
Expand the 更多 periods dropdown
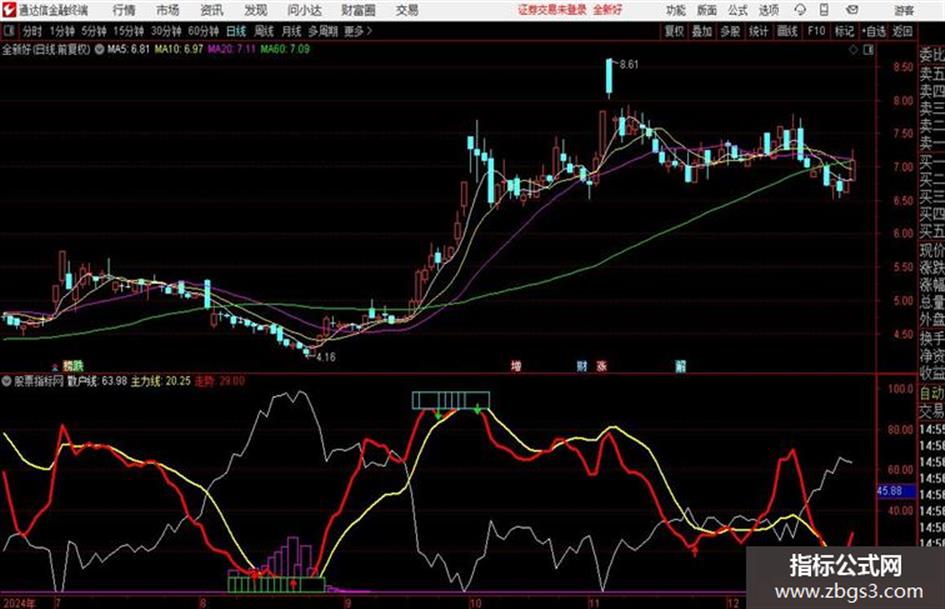pos(358,31)
